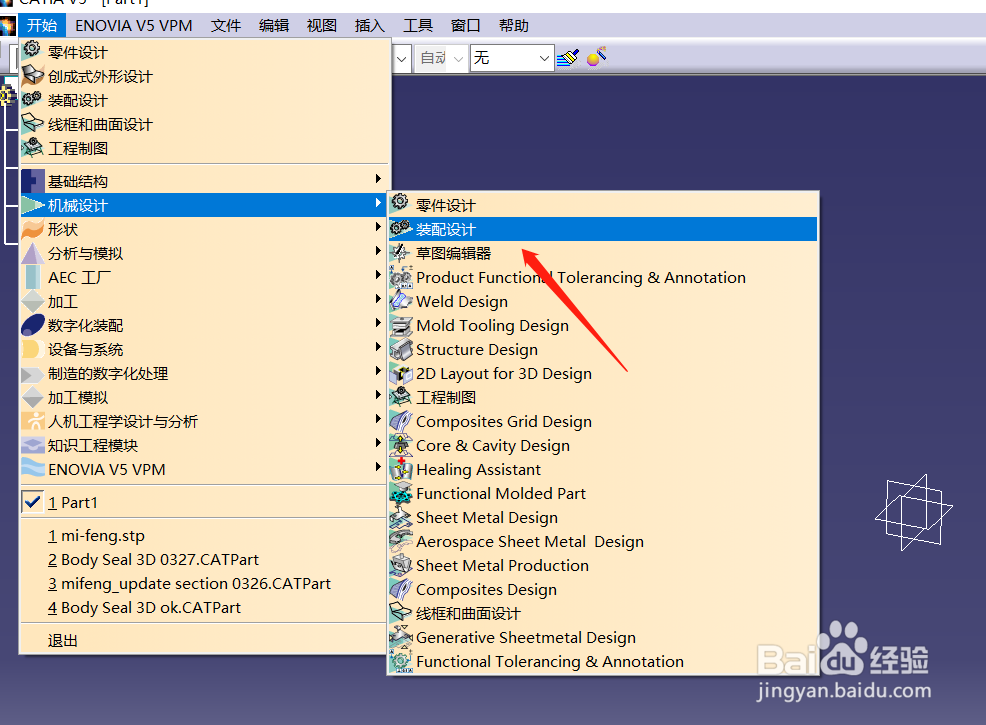This screenshot has height=725, width=986.
Task: Click 2D Layout for 3D Design icon
Action: 401,373
